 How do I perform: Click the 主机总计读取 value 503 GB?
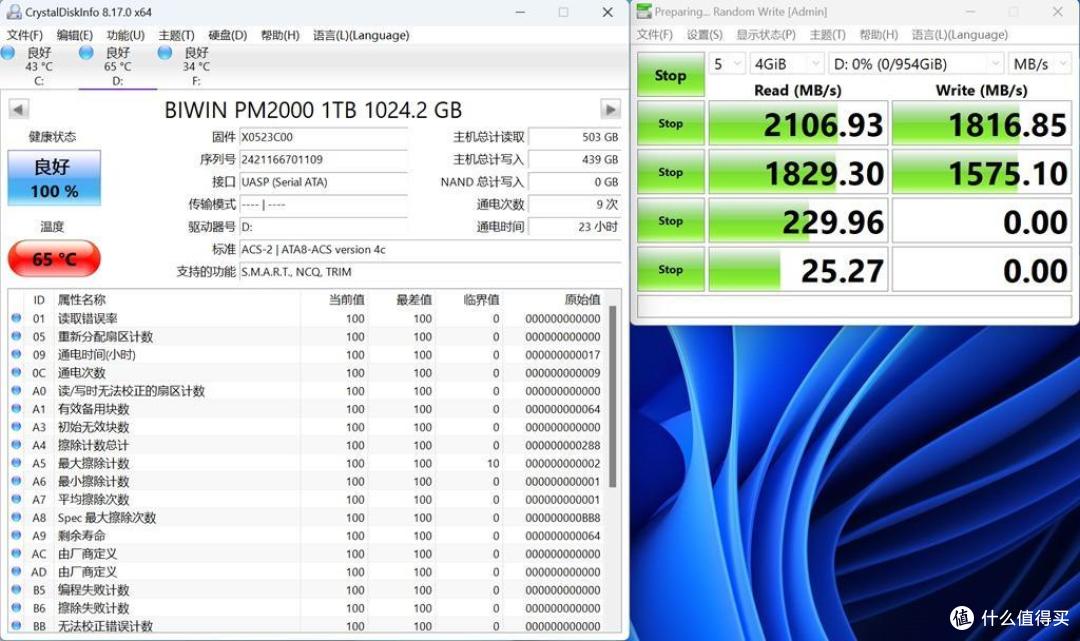[574, 137]
